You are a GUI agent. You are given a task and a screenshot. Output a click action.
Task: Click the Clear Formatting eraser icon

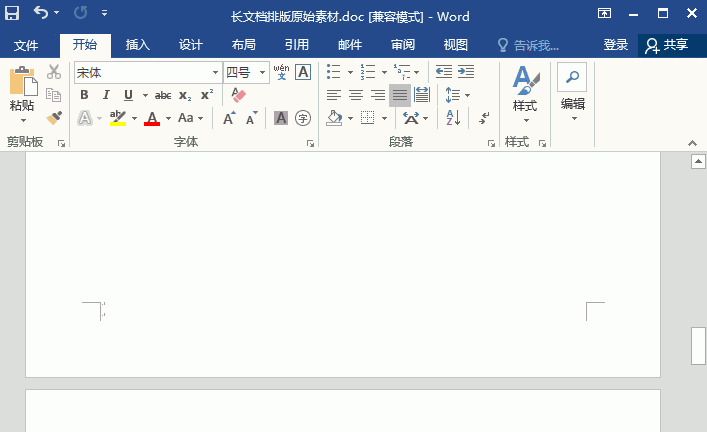pyautogui.click(x=238, y=95)
